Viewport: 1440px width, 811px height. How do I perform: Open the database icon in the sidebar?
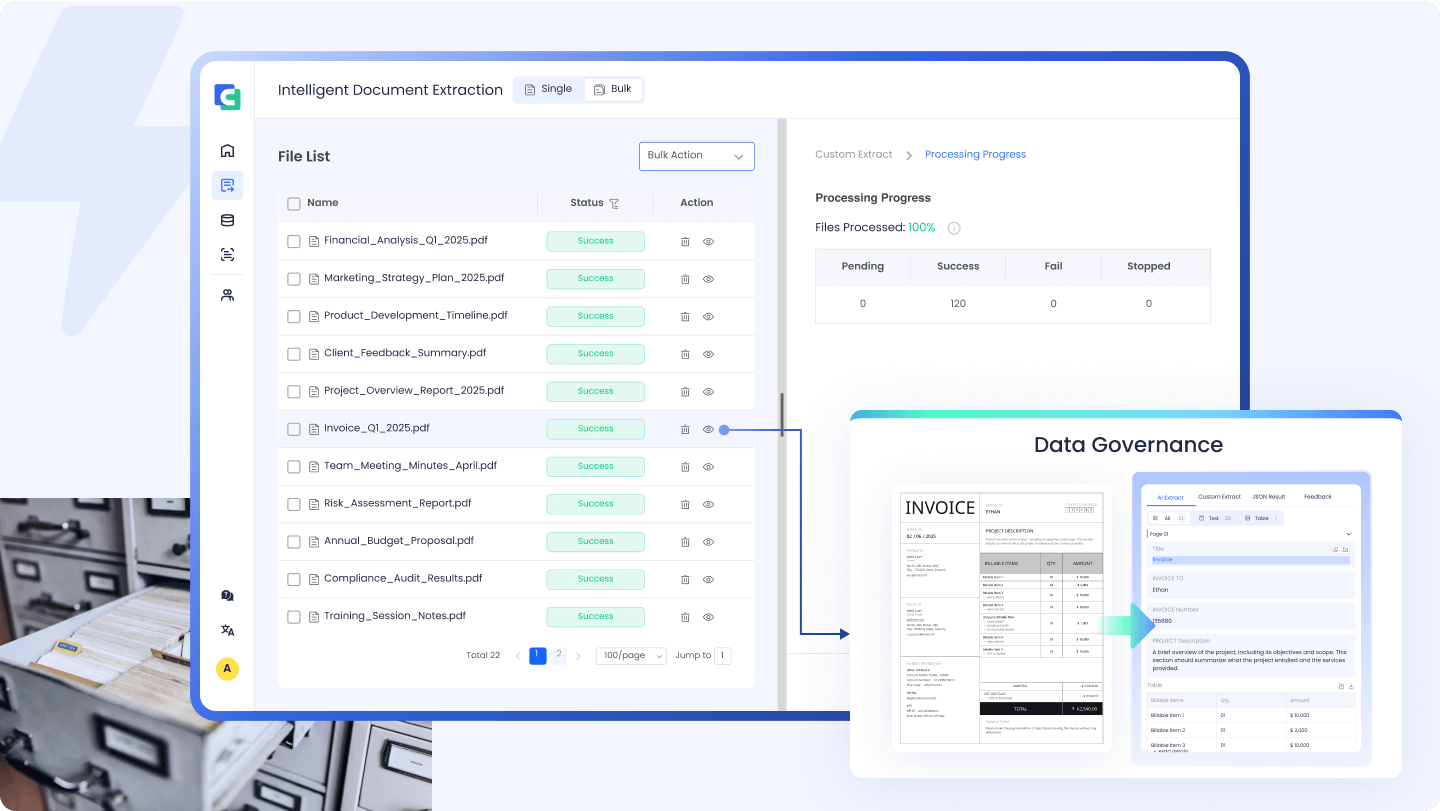(x=227, y=220)
